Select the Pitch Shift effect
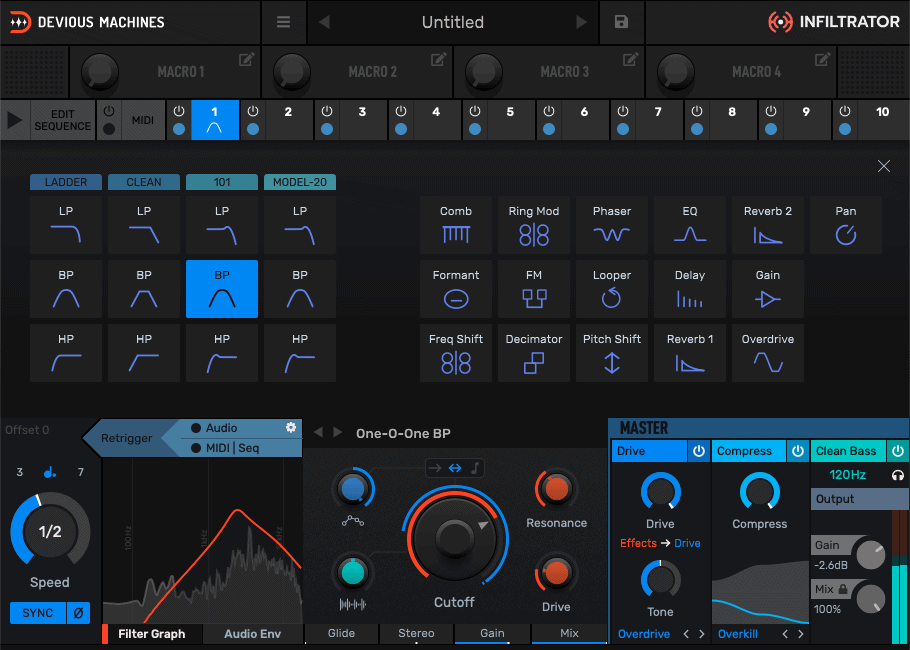Image resolution: width=910 pixels, height=650 pixels. (x=612, y=353)
